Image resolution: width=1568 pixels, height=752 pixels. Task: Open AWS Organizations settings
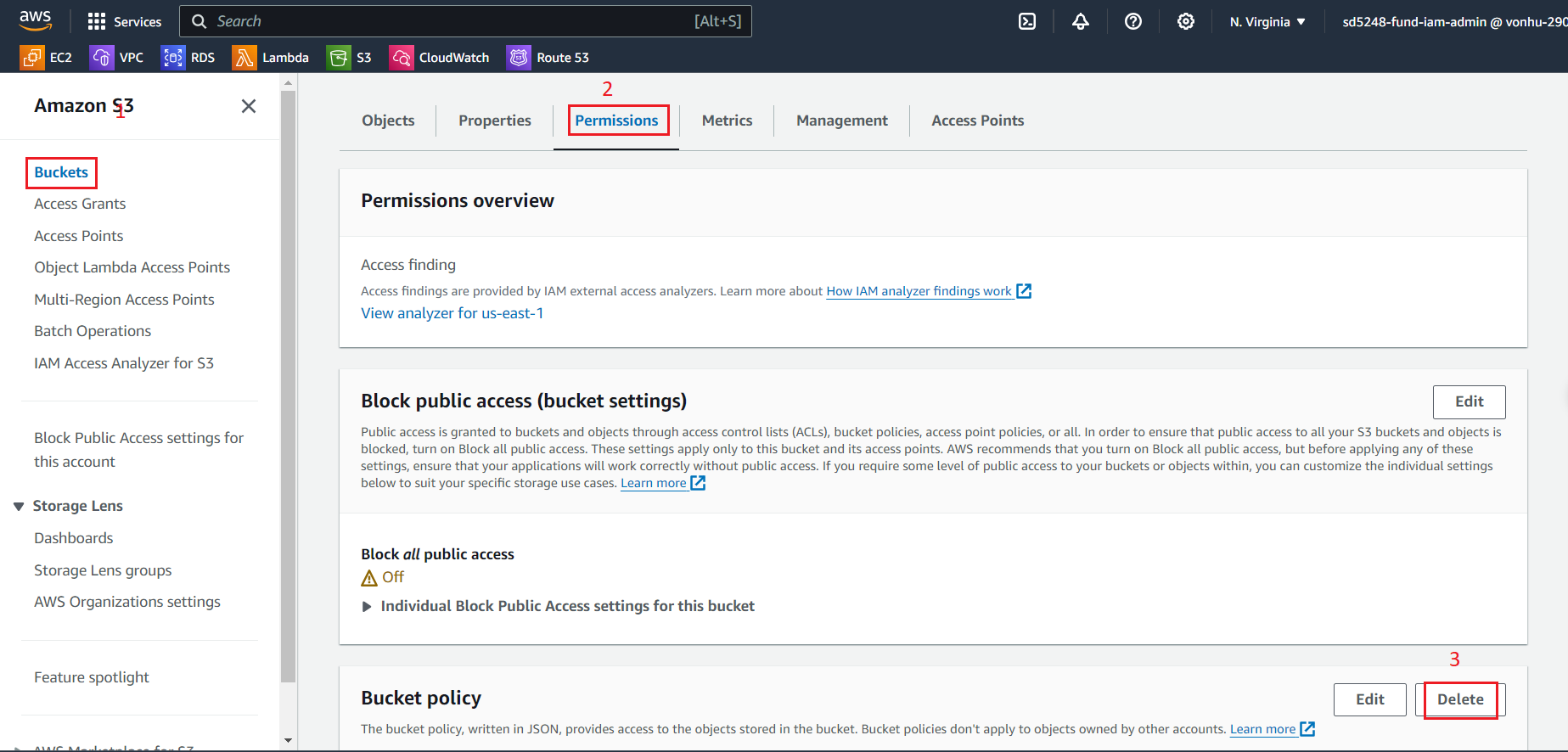(127, 602)
